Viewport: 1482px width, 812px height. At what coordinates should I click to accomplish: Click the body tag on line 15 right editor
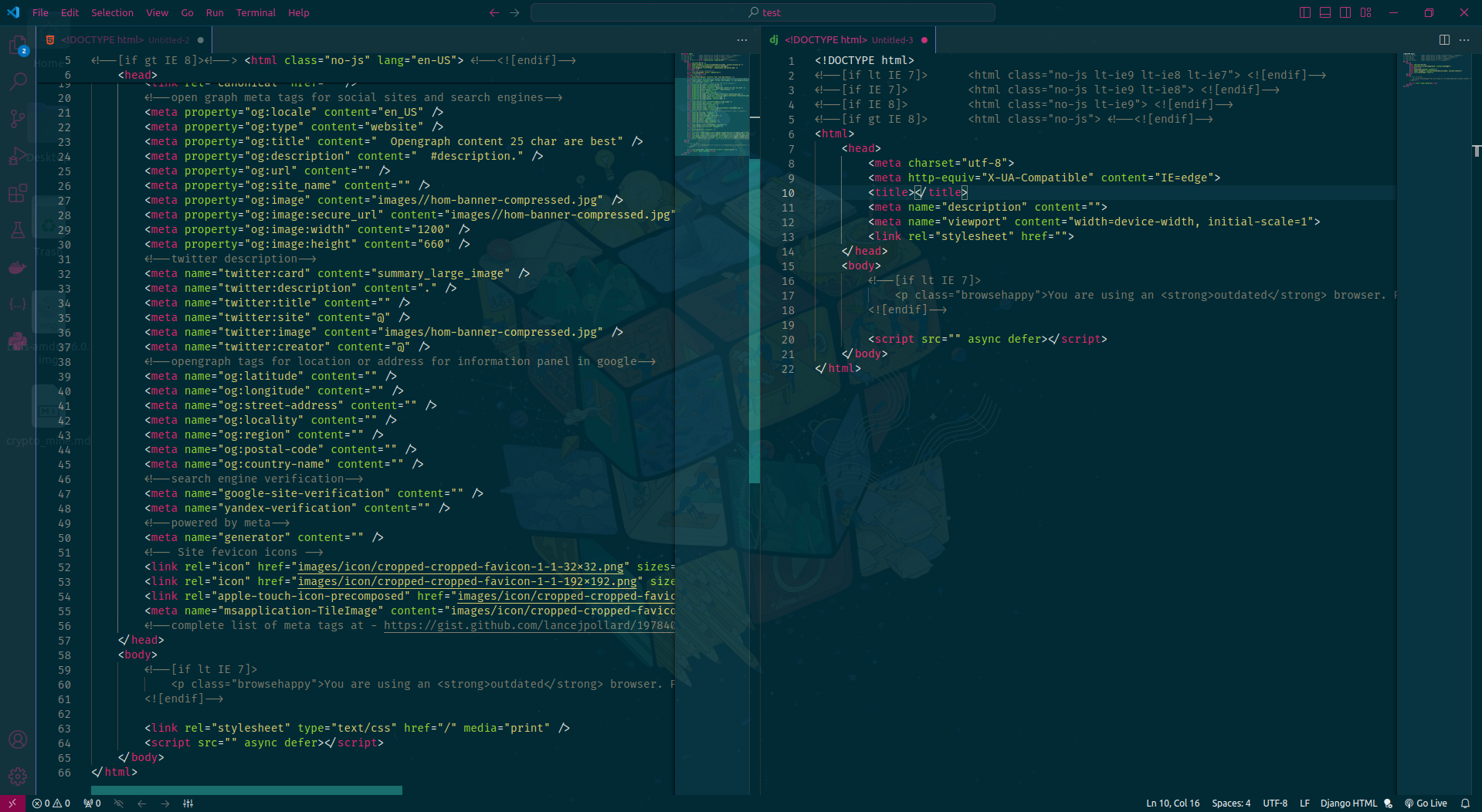(x=861, y=266)
